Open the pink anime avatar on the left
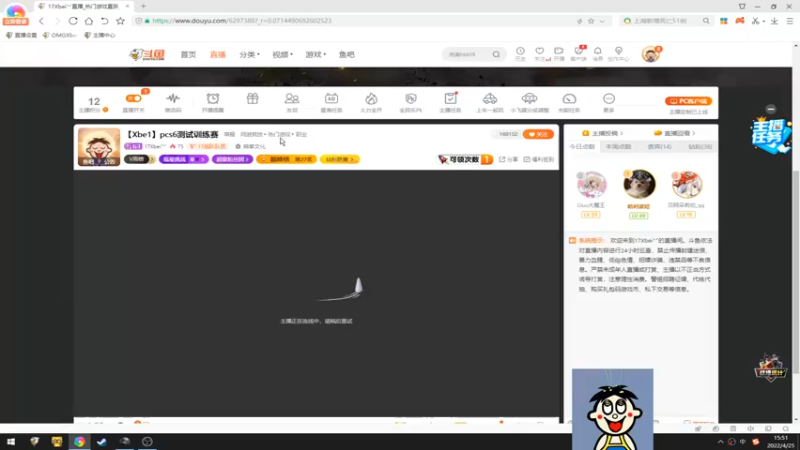This screenshot has width=800, height=450. click(x=591, y=185)
